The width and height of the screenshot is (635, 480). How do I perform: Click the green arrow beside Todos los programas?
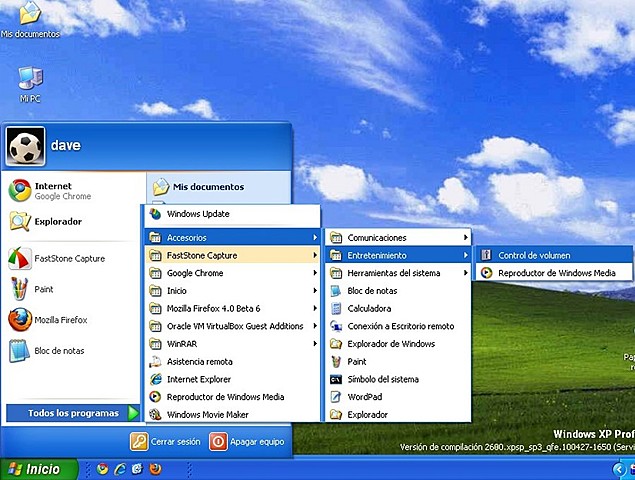click(x=133, y=413)
